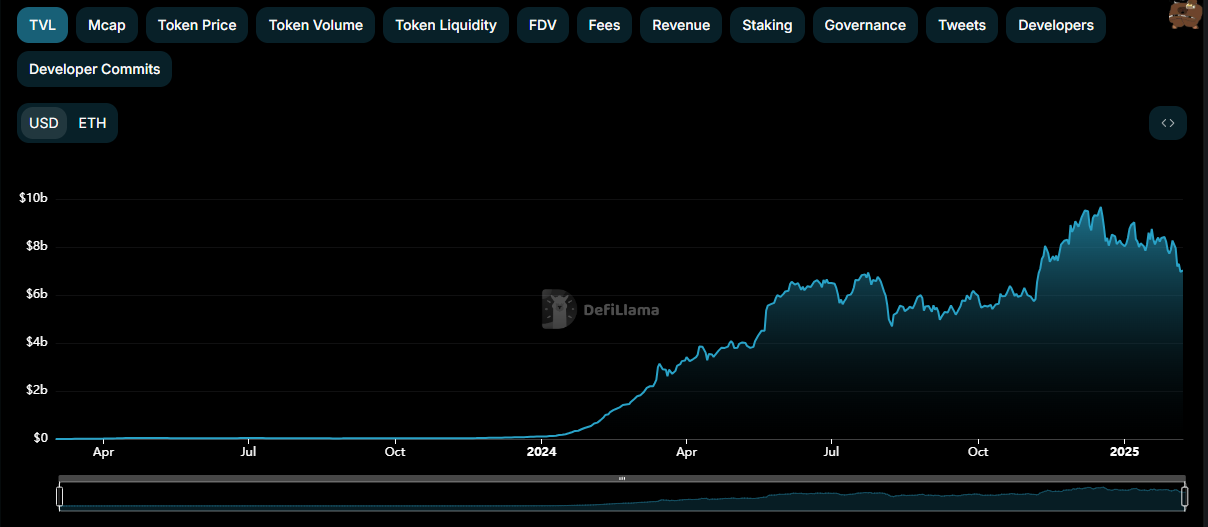The image size is (1208, 527).
Task: Toggle the Staking metric
Action: tap(767, 25)
